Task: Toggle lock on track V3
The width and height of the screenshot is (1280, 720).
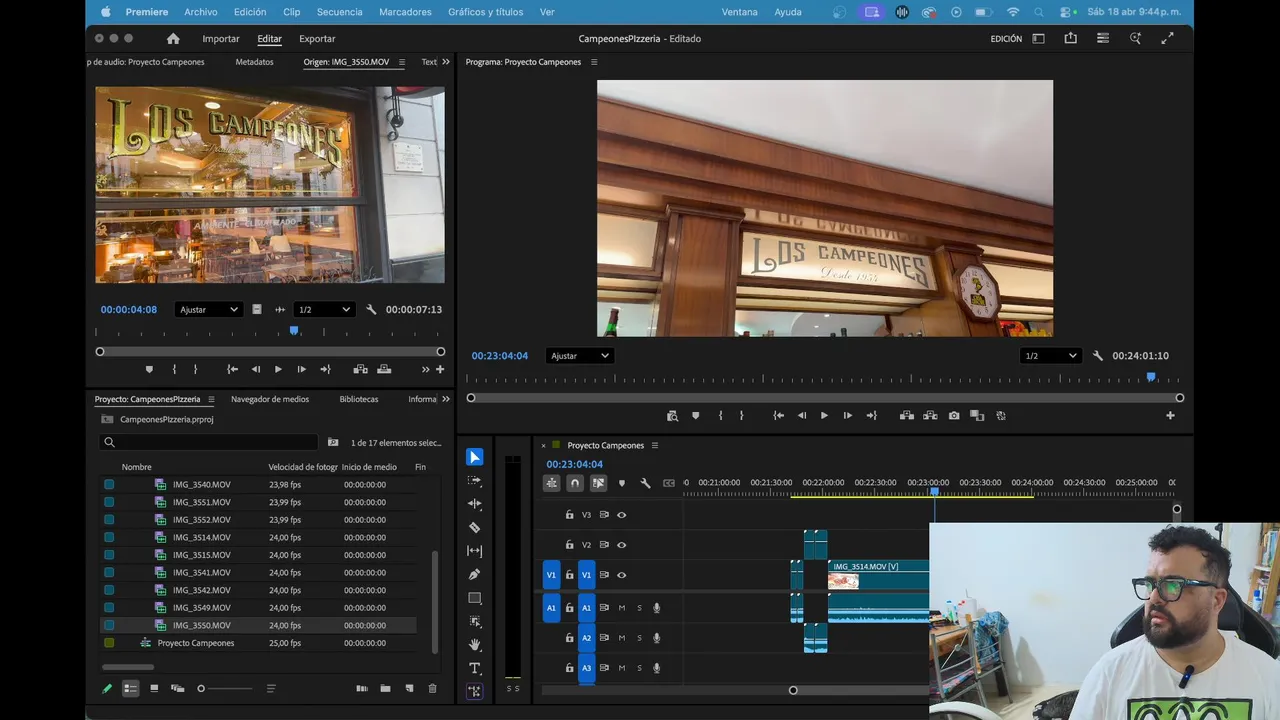Action: 569,515
